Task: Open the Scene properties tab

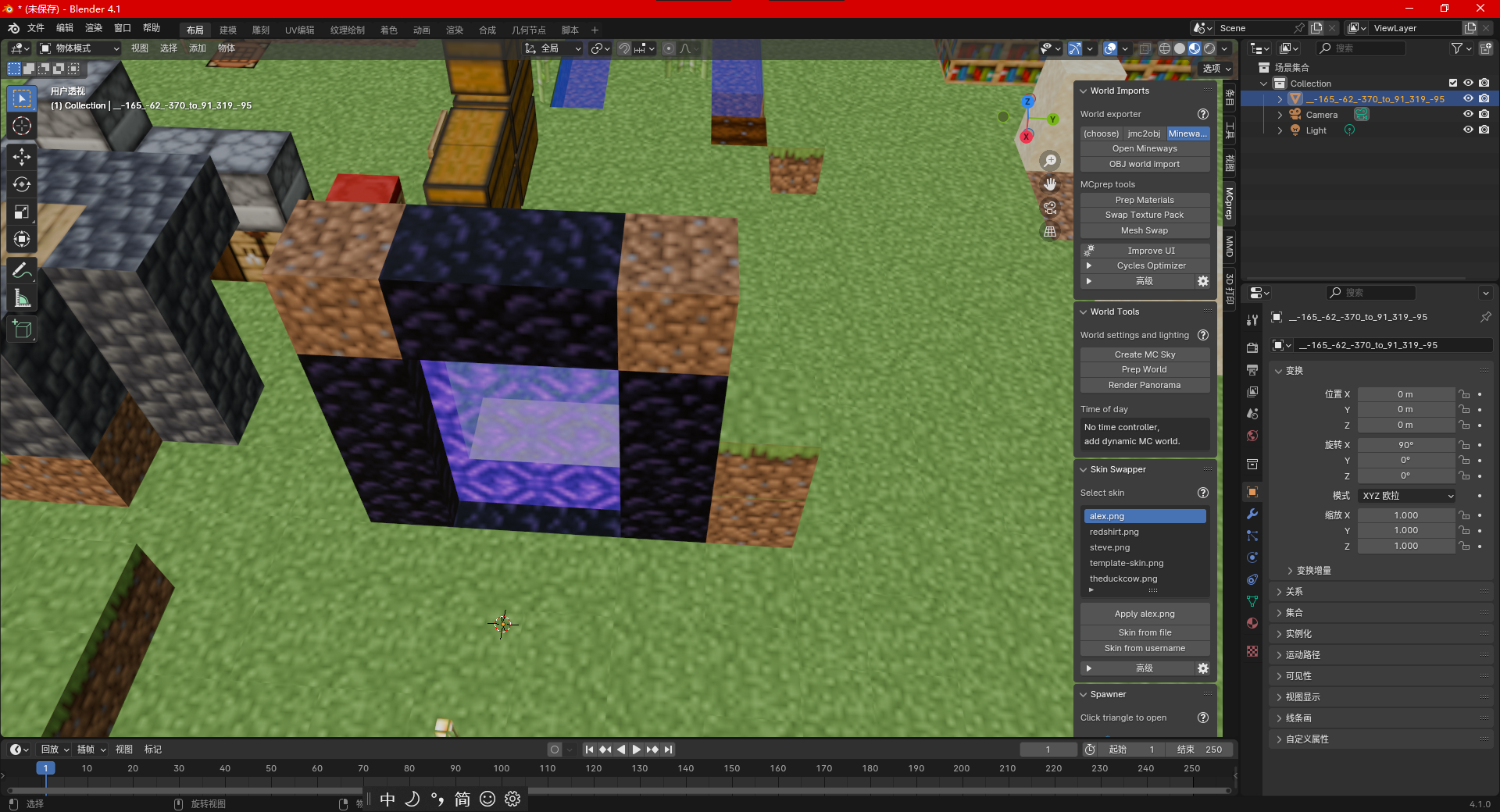Action: pyautogui.click(x=1252, y=413)
